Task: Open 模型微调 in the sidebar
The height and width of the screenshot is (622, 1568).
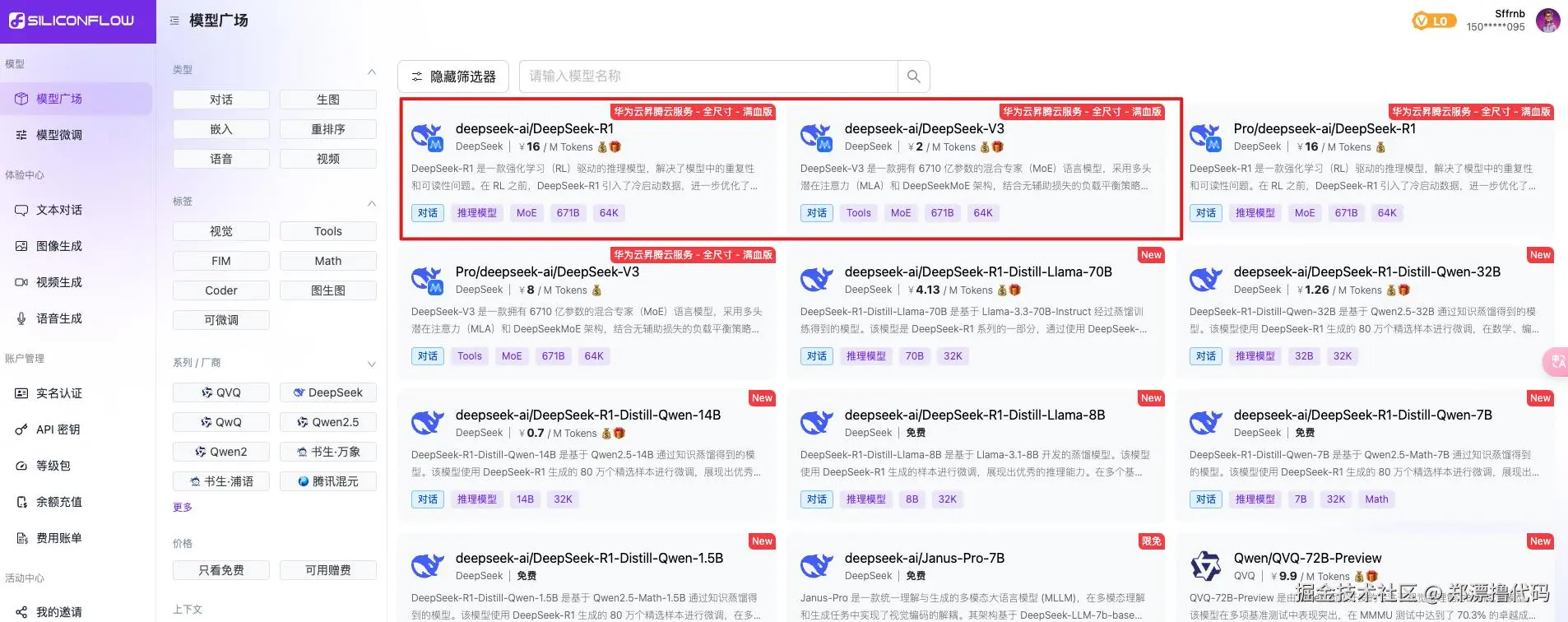Action: pos(76,135)
